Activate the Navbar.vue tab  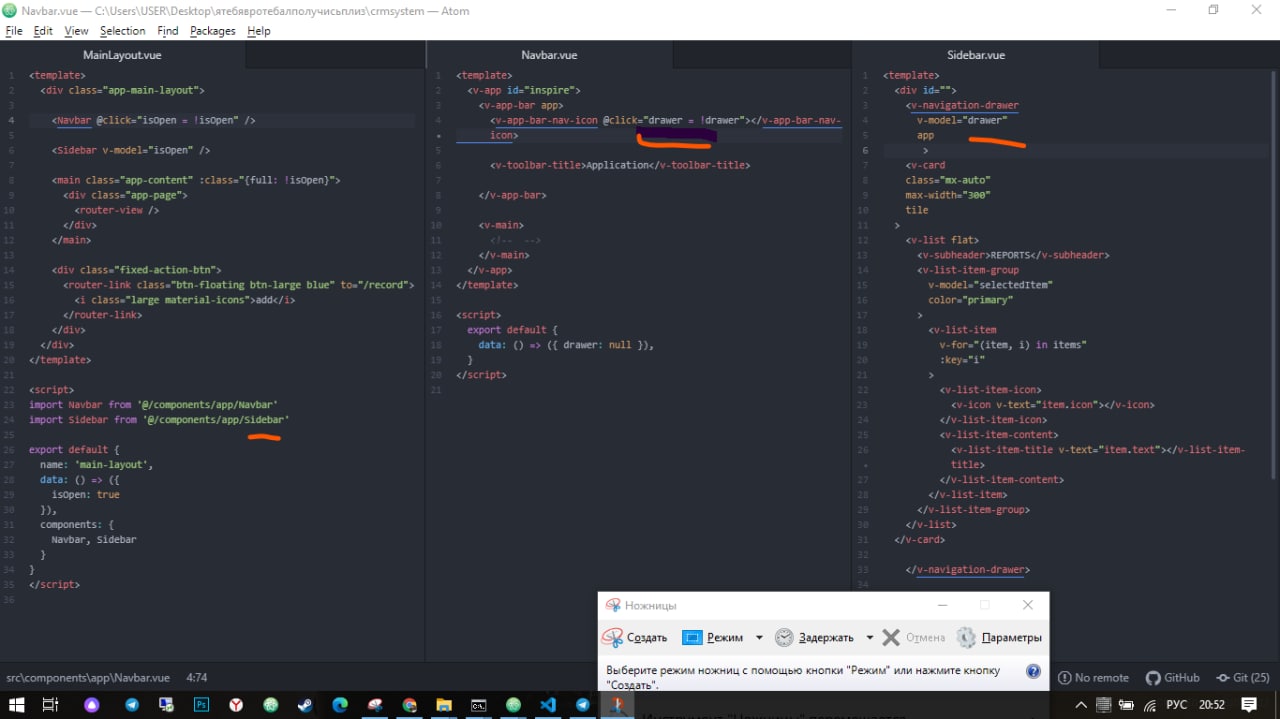[549, 55]
